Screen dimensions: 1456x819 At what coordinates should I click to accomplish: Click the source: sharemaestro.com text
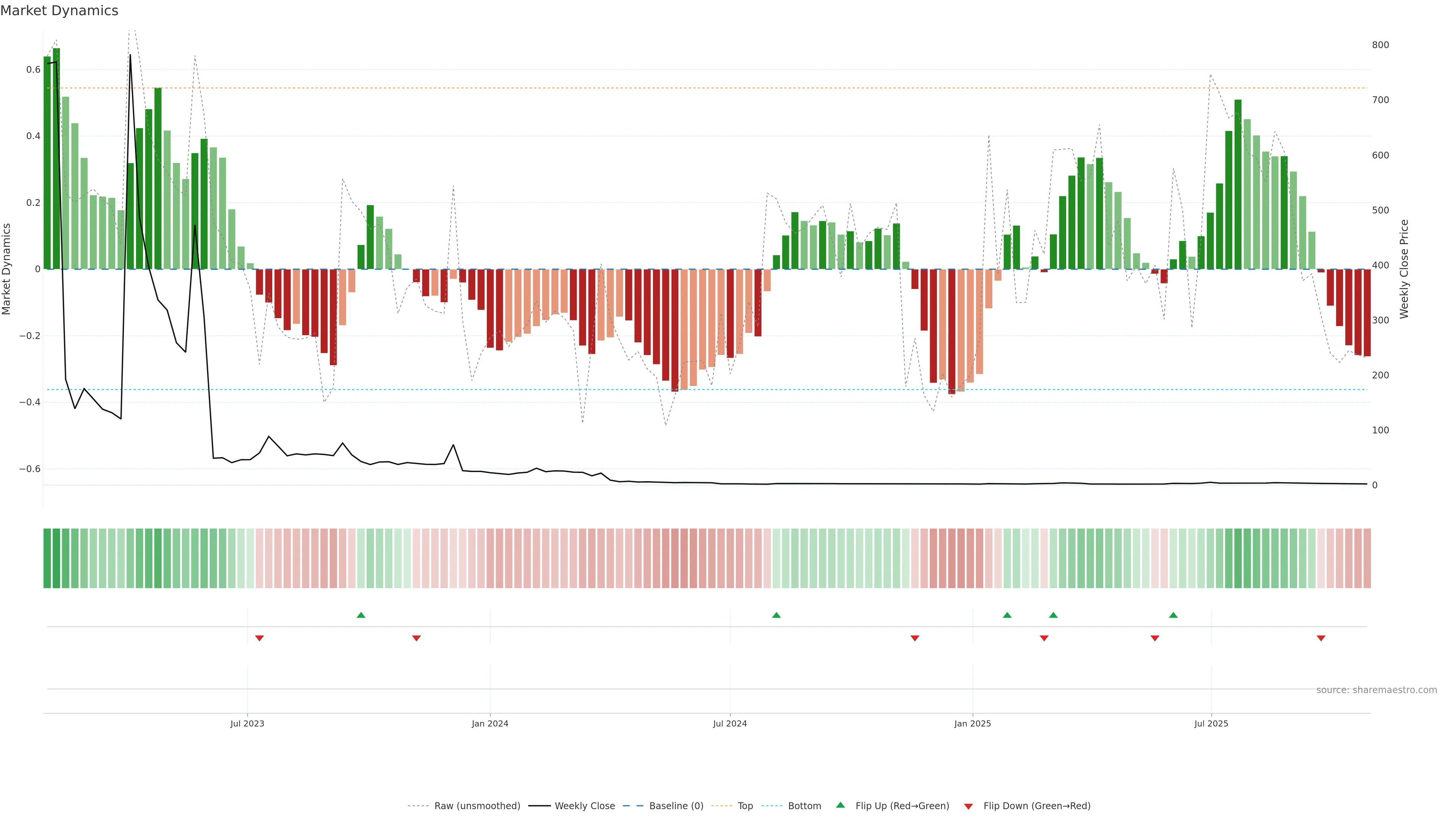coord(1376,690)
